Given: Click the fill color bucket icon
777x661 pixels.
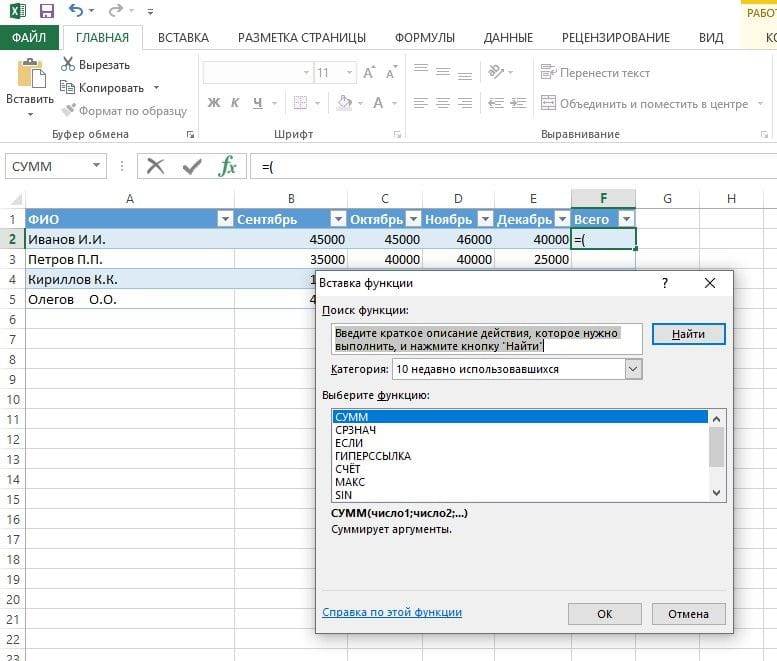Looking at the screenshot, I should point(344,103).
